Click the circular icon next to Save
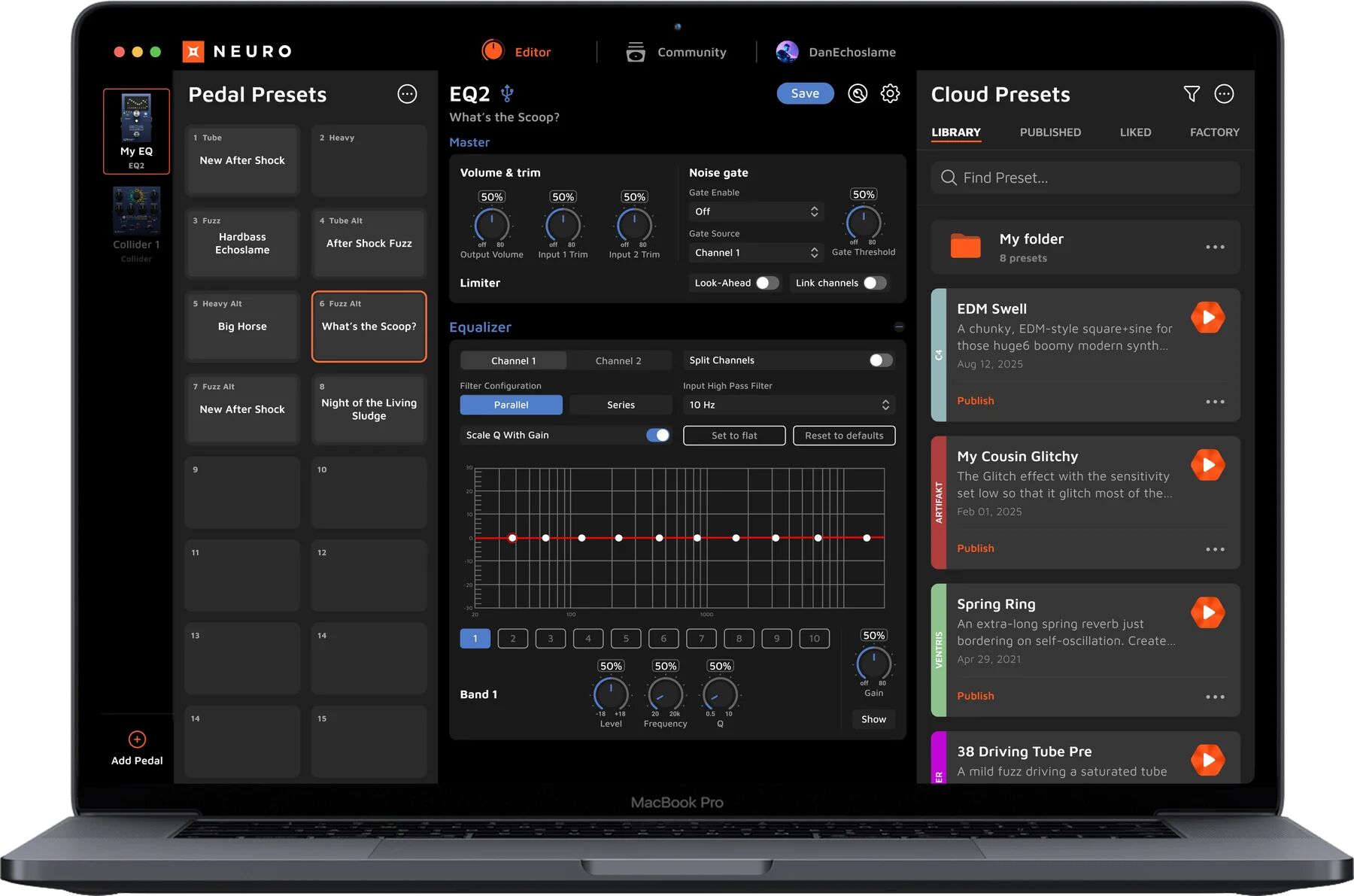The image size is (1354, 896). coord(858,93)
